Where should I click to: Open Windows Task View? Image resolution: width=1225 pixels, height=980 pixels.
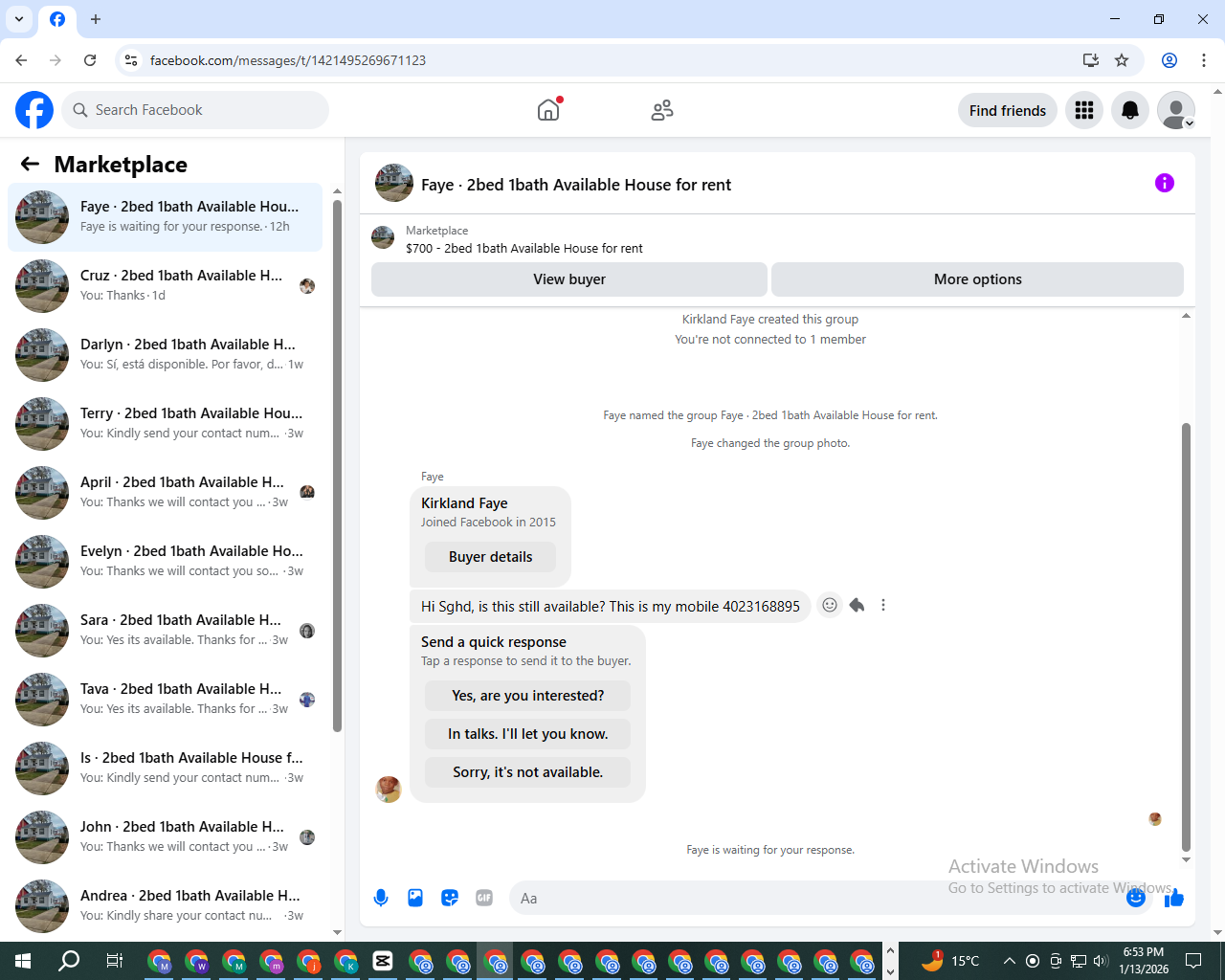tap(114, 961)
